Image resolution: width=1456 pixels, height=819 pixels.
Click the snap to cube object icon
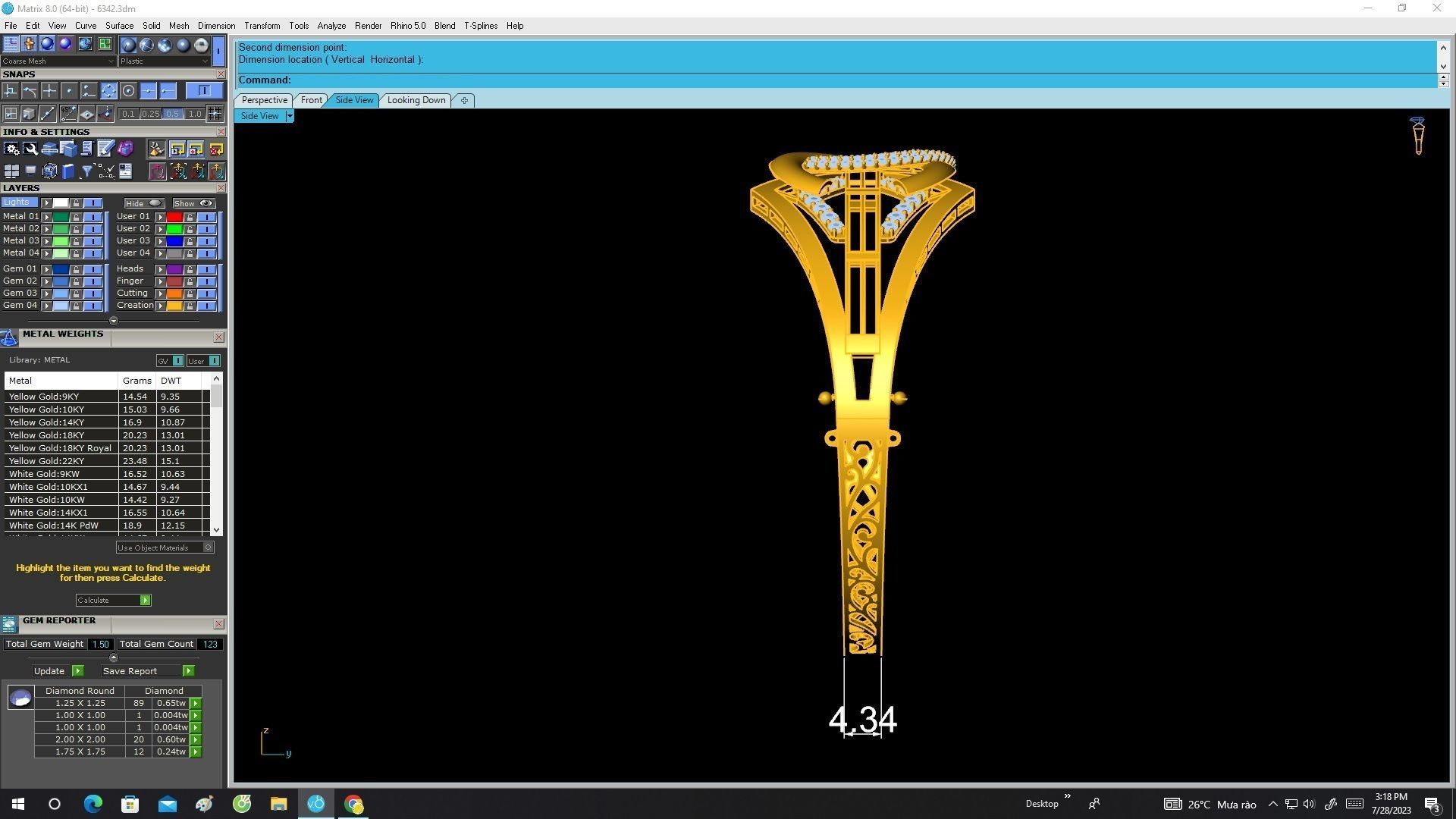29,114
